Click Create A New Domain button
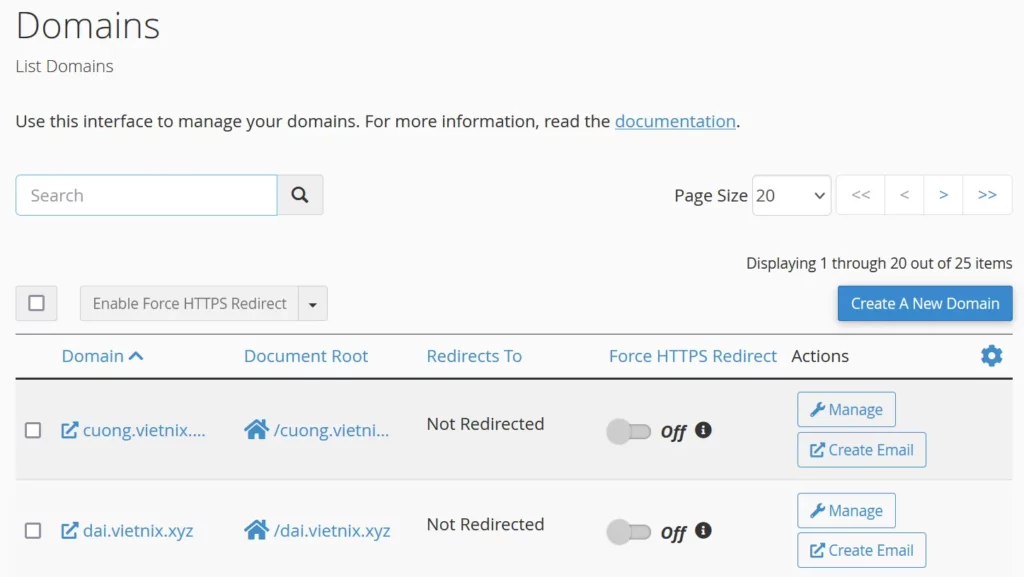This screenshot has width=1024, height=577. (x=924, y=303)
